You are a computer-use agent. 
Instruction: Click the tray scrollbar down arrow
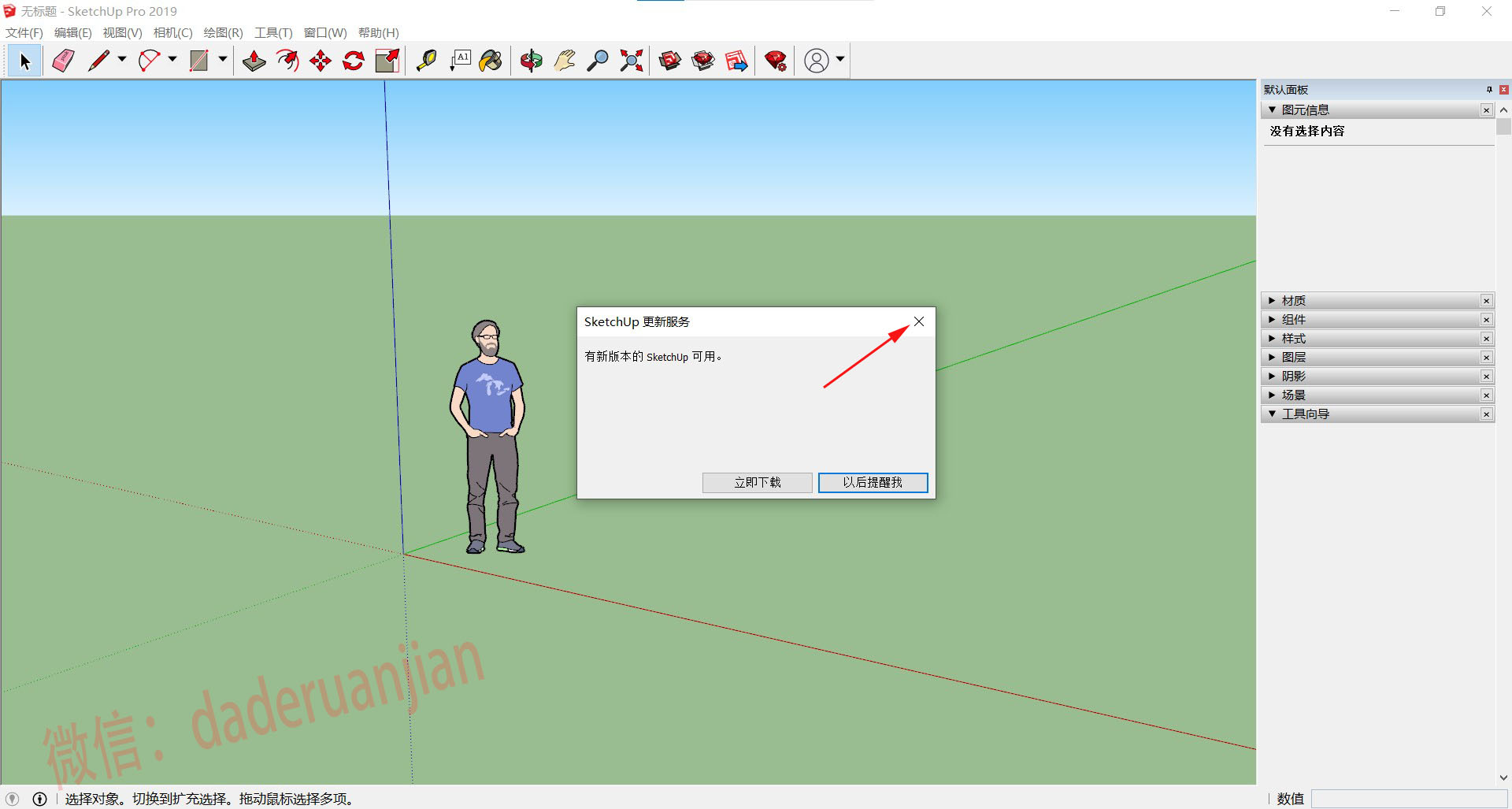click(1503, 778)
